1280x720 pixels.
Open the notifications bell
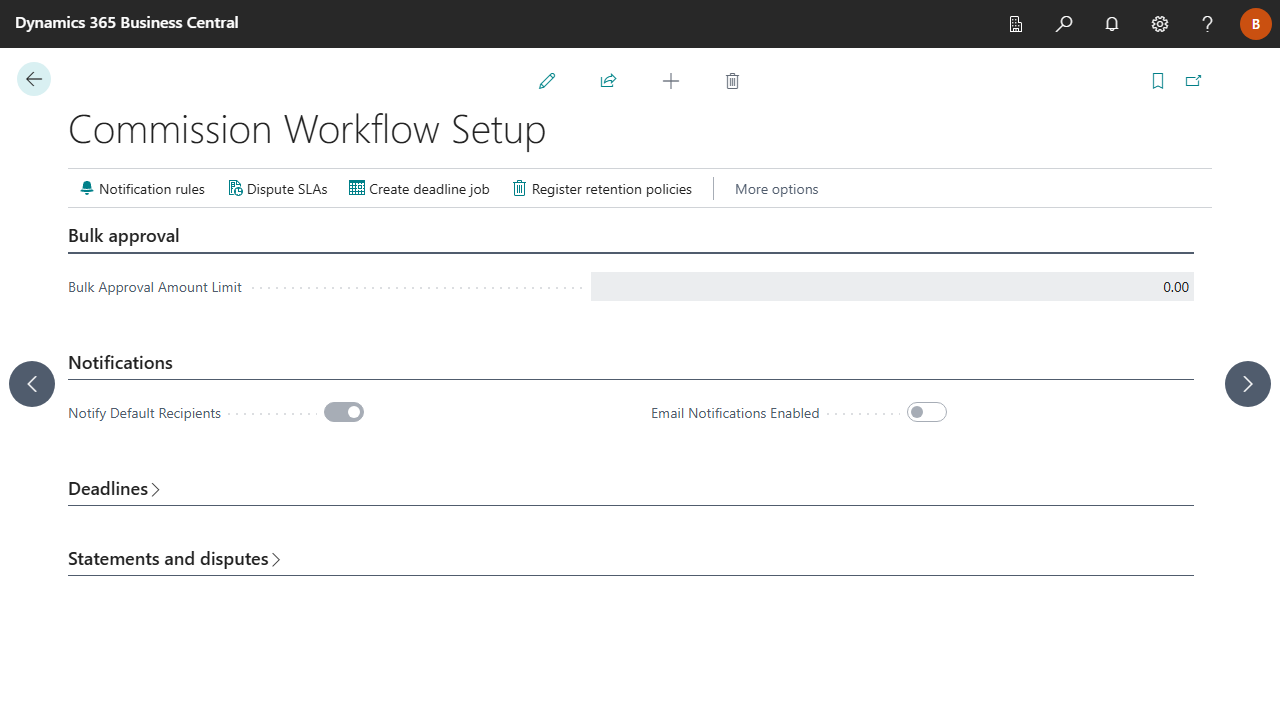tap(1112, 24)
